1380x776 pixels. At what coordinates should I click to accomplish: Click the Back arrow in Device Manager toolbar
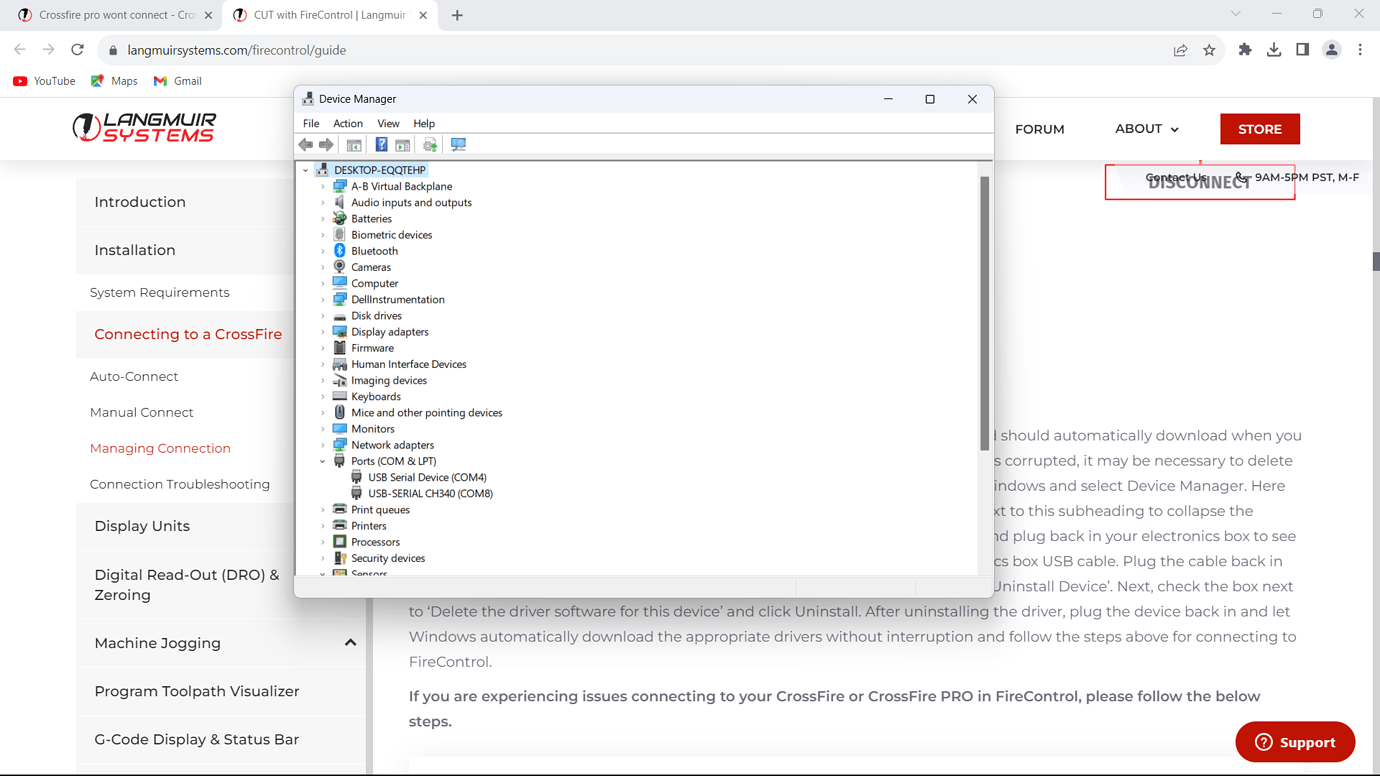tap(305, 145)
